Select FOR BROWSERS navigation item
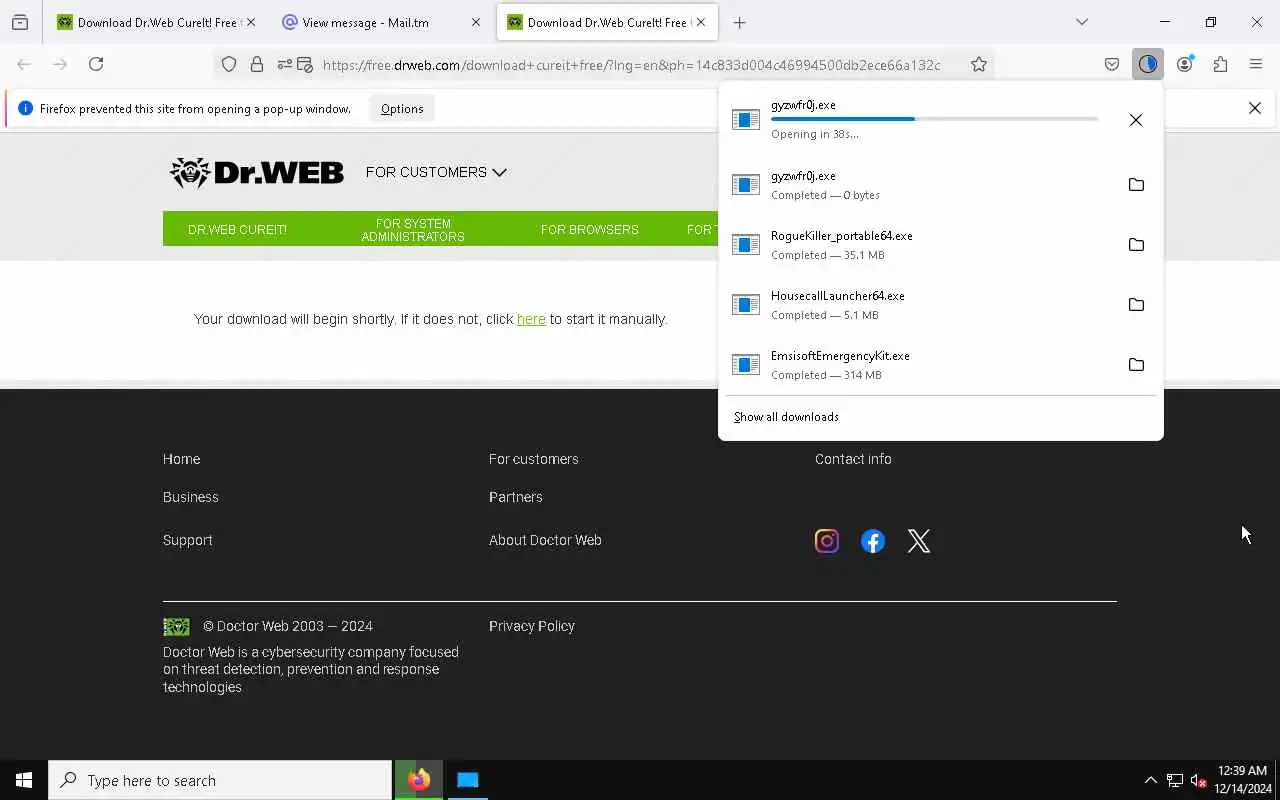1280x800 pixels. coord(590,229)
